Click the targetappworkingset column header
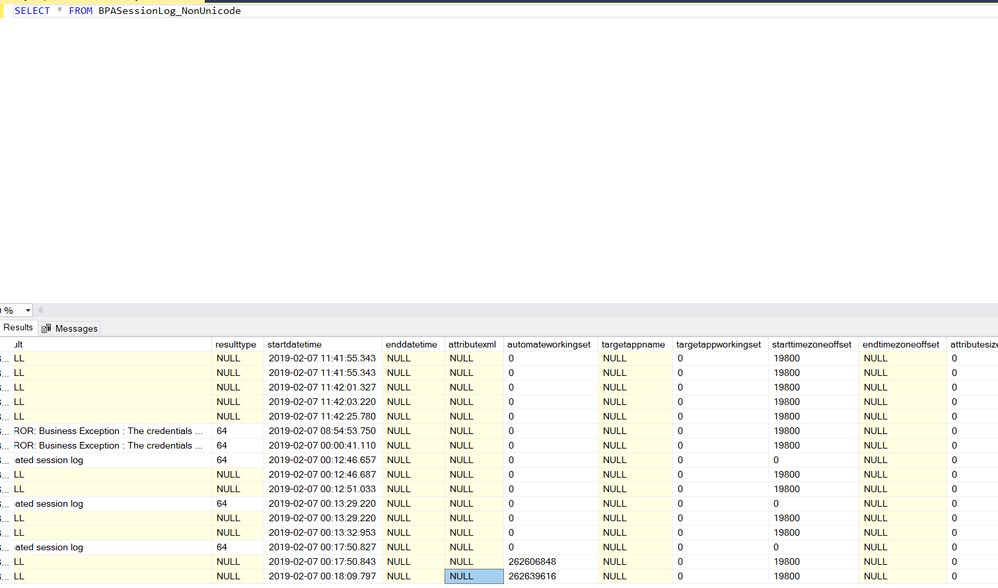The image size is (998, 588). pos(718,344)
